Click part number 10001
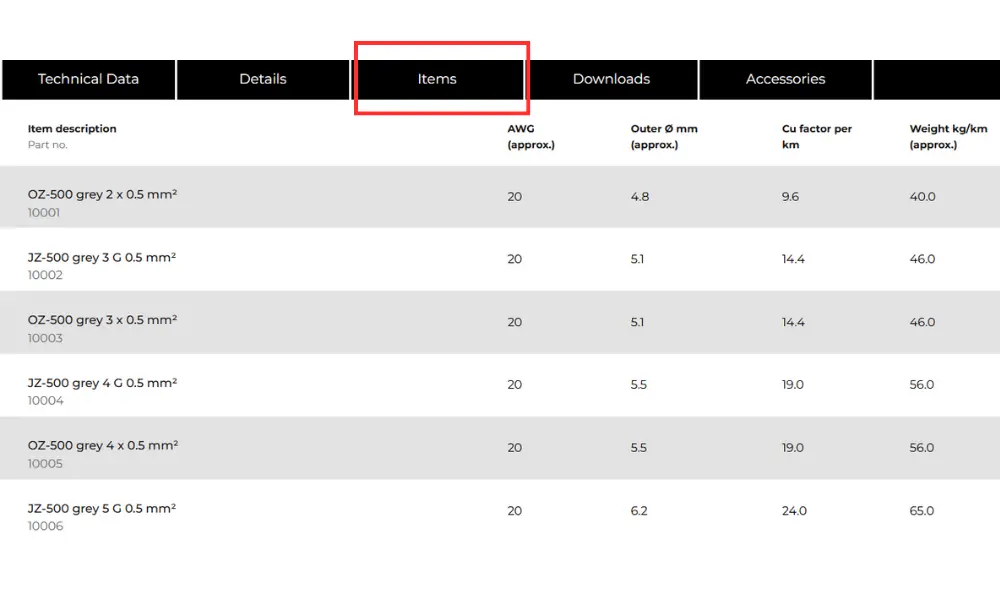The height and width of the screenshot is (600, 1000). click(x=44, y=213)
